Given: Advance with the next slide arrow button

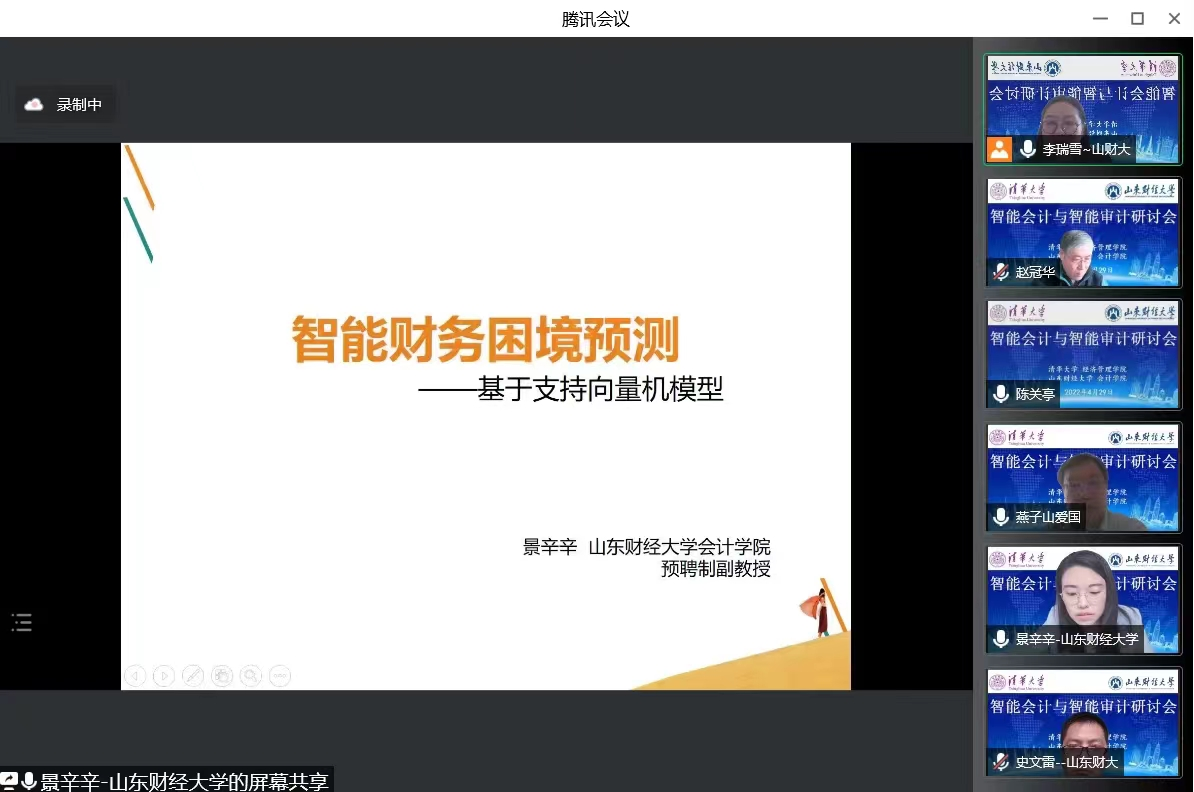Looking at the screenshot, I should click(164, 677).
